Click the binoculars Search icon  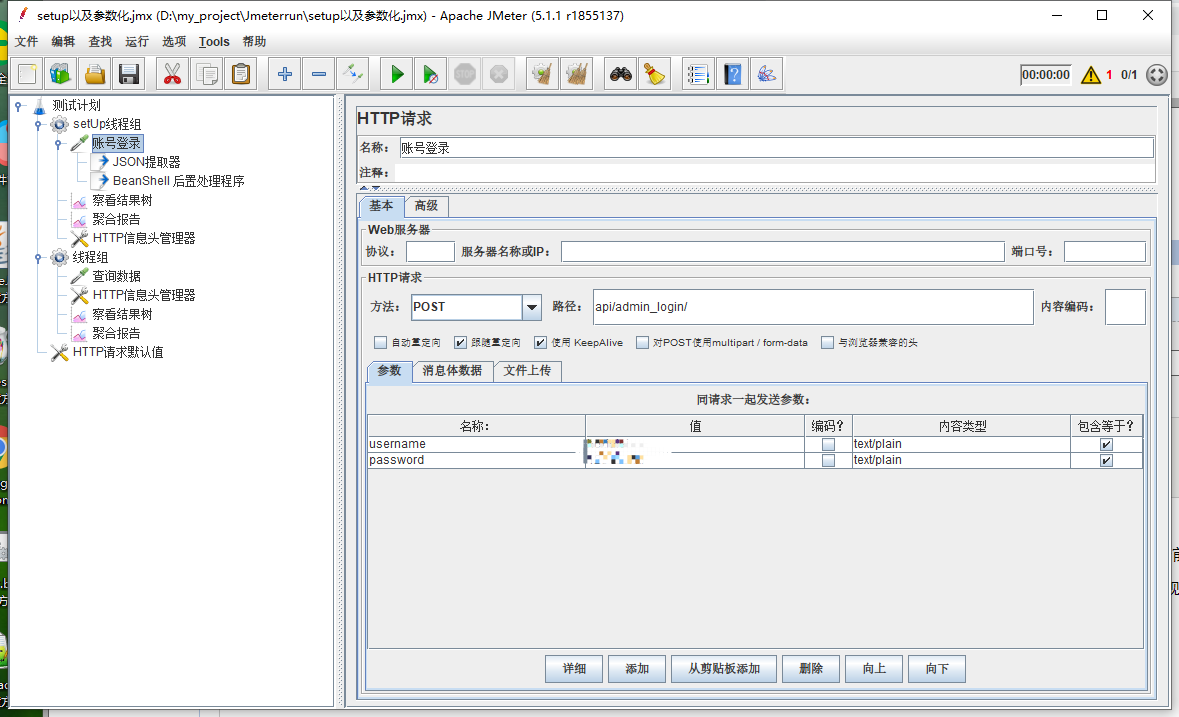coord(620,74)
